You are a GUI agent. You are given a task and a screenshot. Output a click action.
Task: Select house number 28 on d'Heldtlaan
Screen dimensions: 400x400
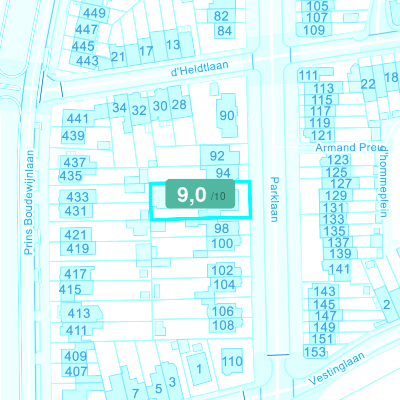point(179,105)
